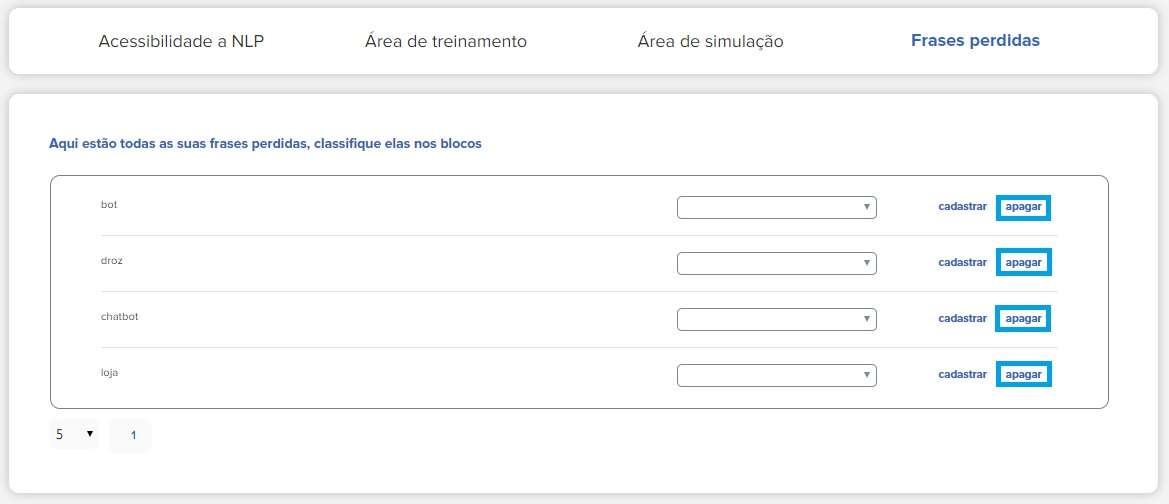Switch to Área de treinamento tab
1169x504 pixels.
(x=446, y=41)
